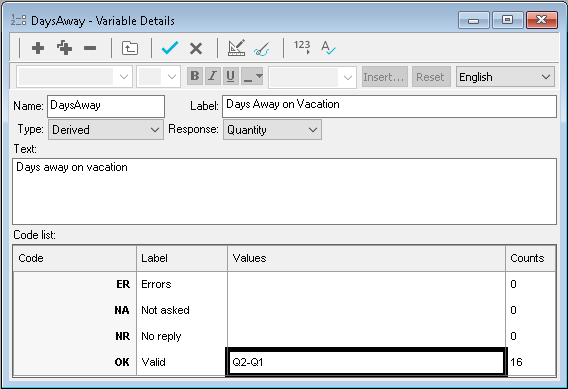The image size is (568, 389).
Task: Maximize the Variable Details window
Action: (x=508, y=20)
